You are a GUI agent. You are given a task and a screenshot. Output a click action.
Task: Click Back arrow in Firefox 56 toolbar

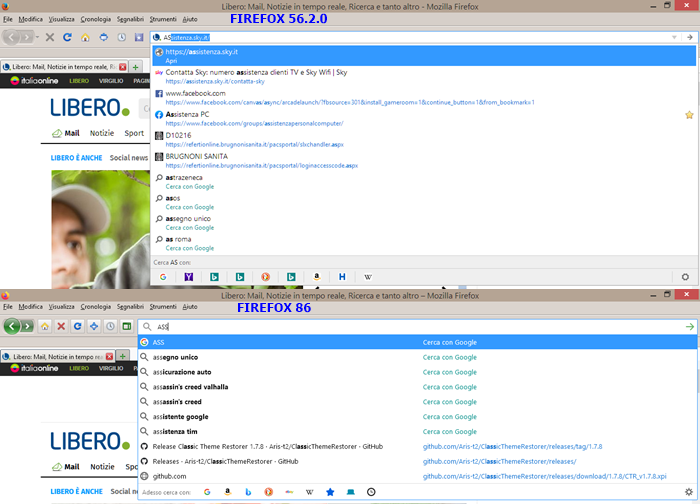pyautogui.click(x=11, y=37)
